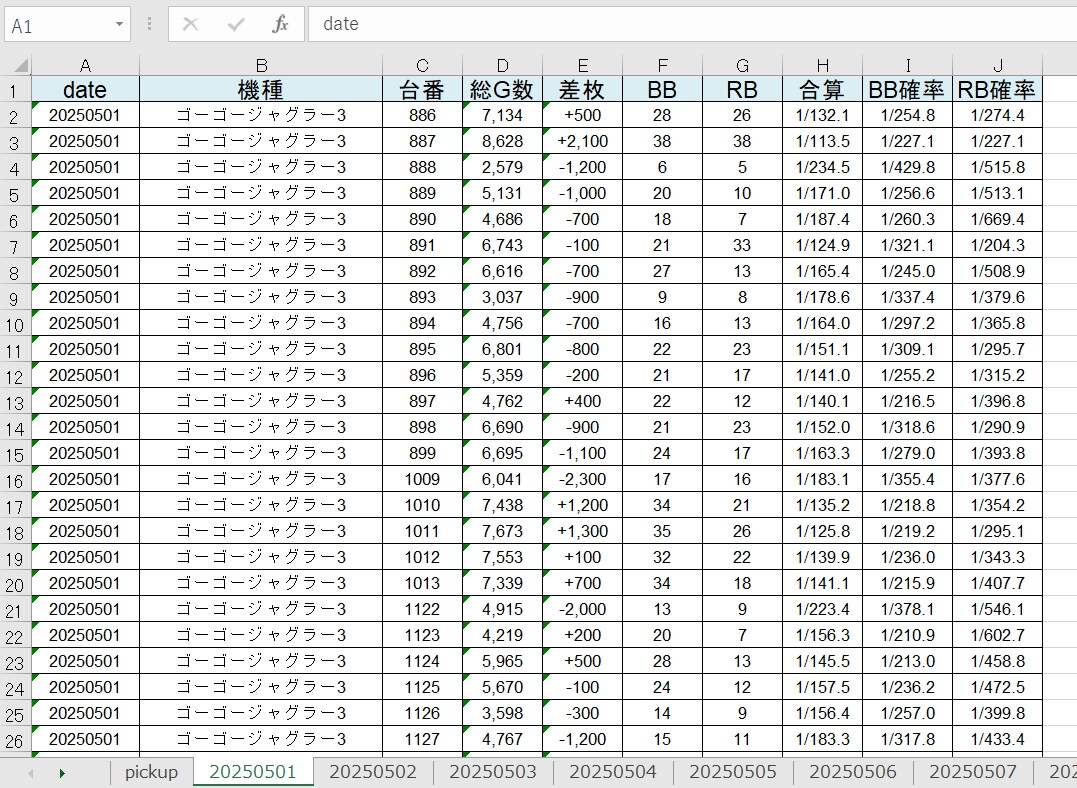This screenshot has height=788, width=1077.
Task: Click the Enter checkmark icon in formula bar
Action: point(236,25)
